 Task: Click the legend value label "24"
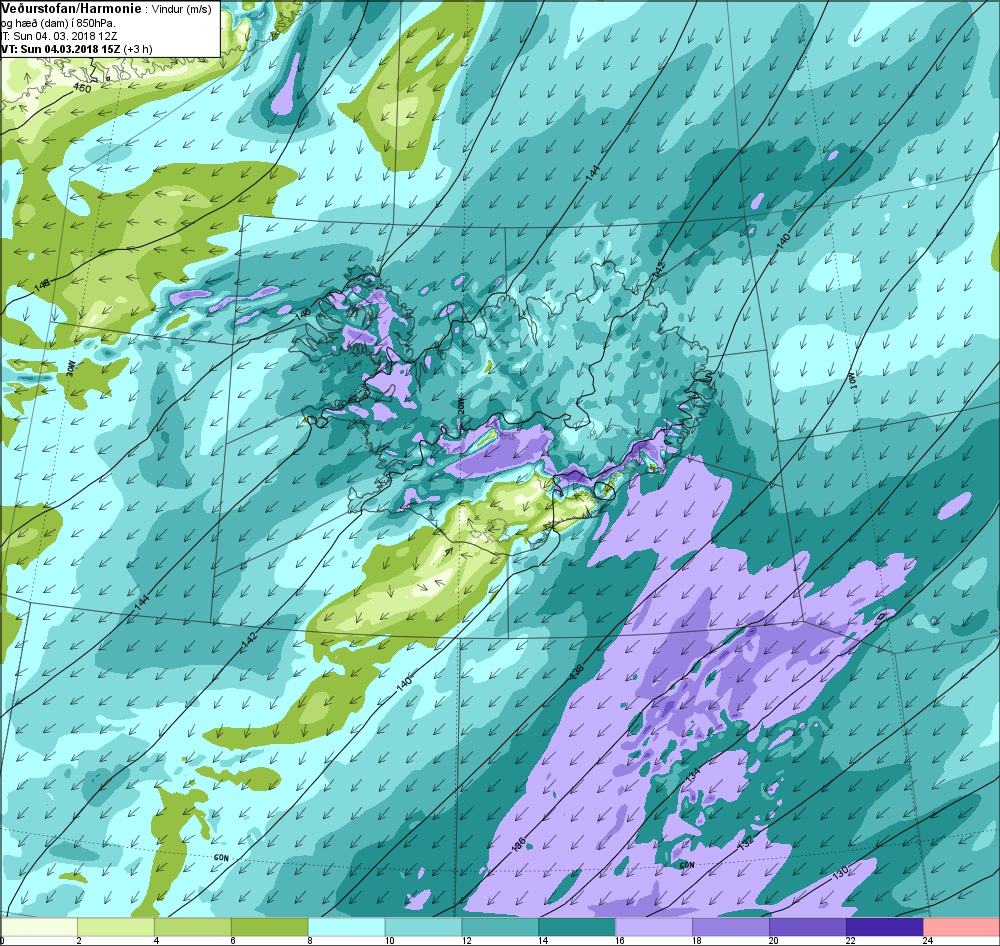click(x=928, y=940)
